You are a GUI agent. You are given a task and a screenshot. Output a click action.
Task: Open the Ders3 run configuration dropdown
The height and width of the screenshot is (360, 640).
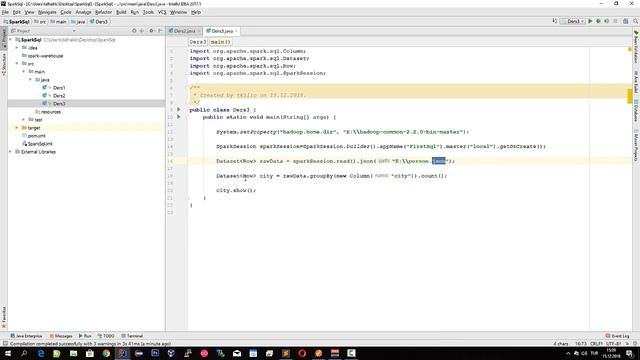pyautogui.click(x=573, y=21)
